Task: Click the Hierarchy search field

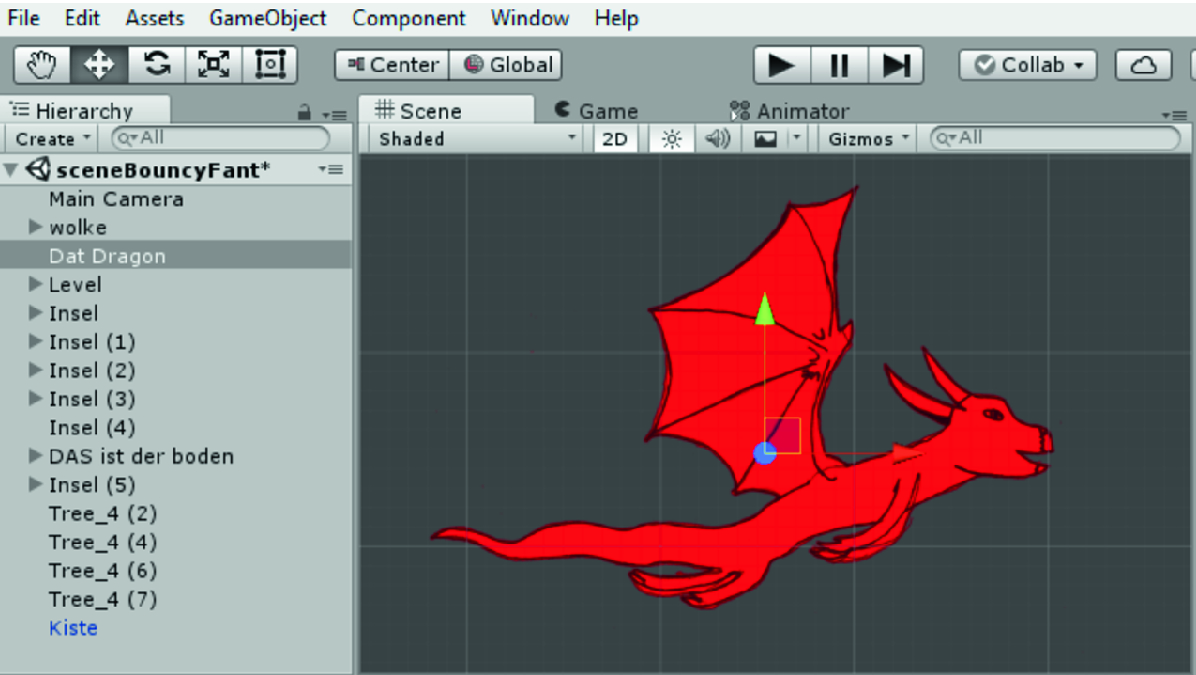Action: [x=221, y=138]
